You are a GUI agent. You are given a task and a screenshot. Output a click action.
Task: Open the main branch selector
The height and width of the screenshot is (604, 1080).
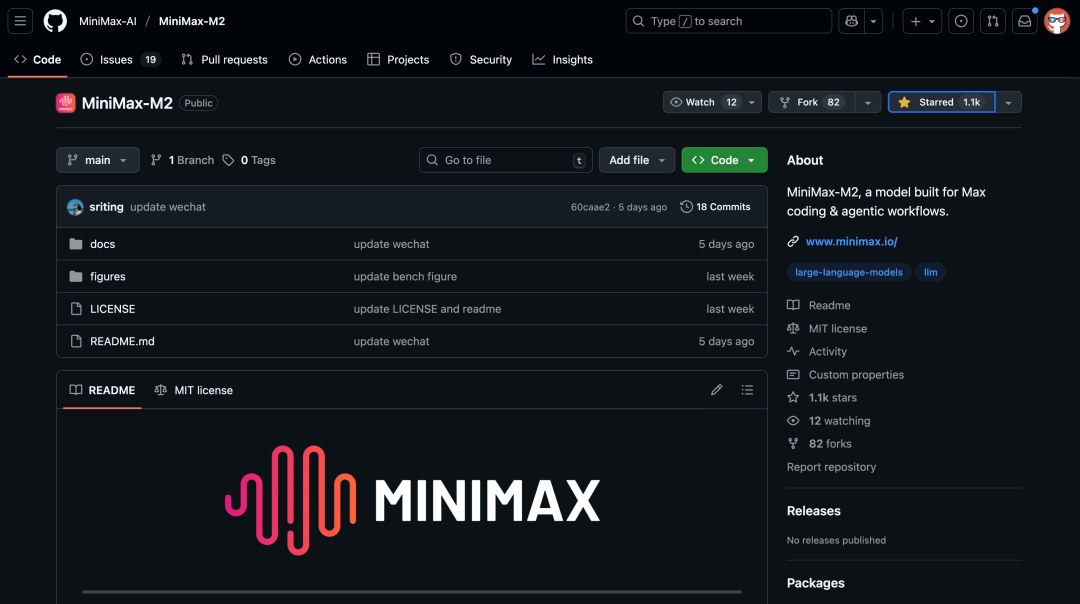[x=98, y=160]
